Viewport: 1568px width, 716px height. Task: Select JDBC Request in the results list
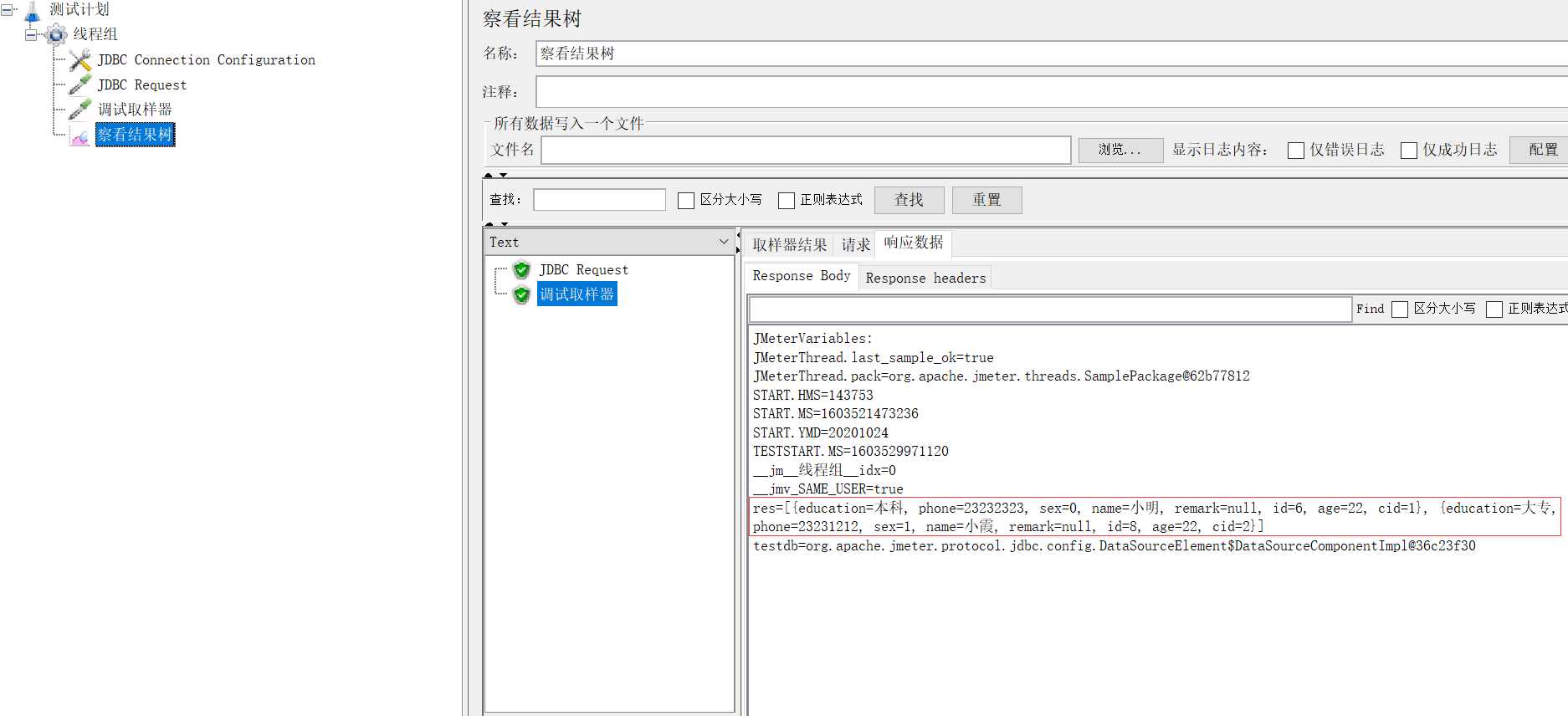[583, 269]
